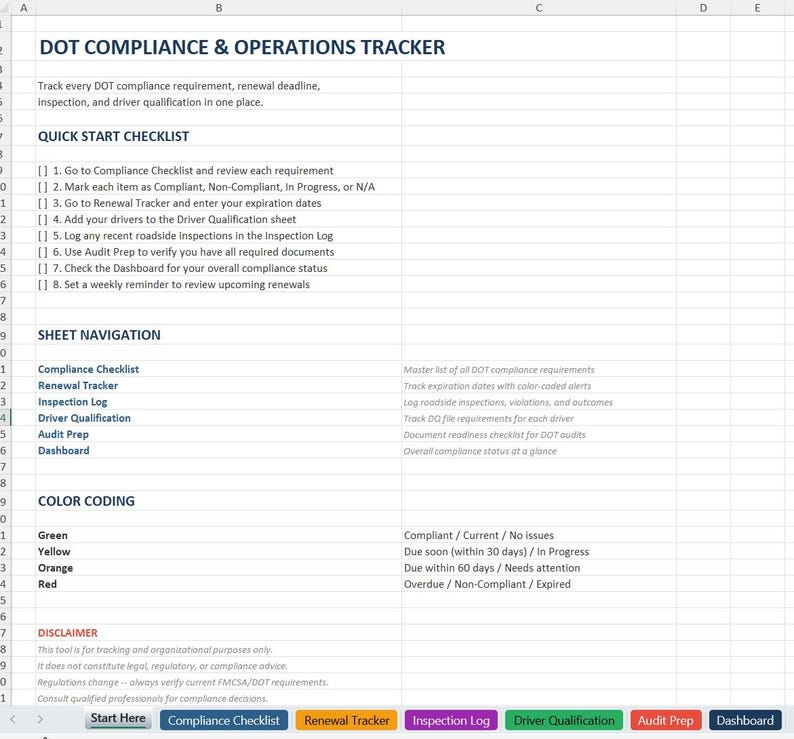The width and height of the screenshot is (794, 739).
Task: Follow the Dashboard navigation link
Action: tap(63, 450)
